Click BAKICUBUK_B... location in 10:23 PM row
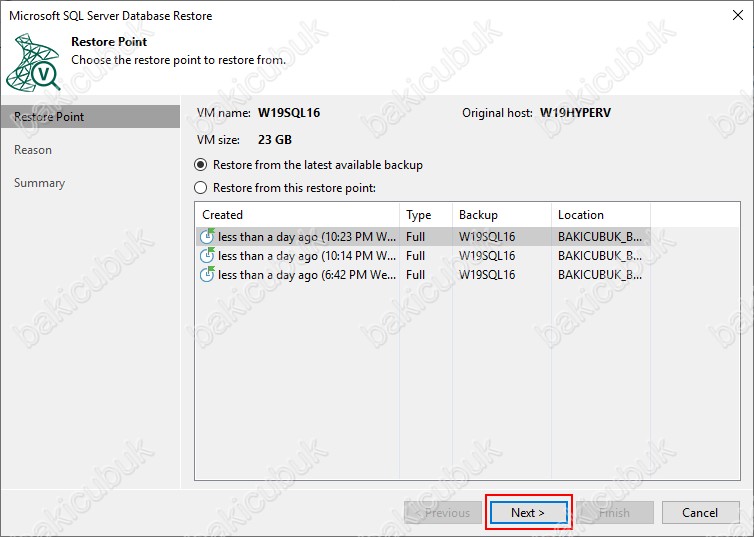Viewport: 754px width, 537px height. click(600, 237)
